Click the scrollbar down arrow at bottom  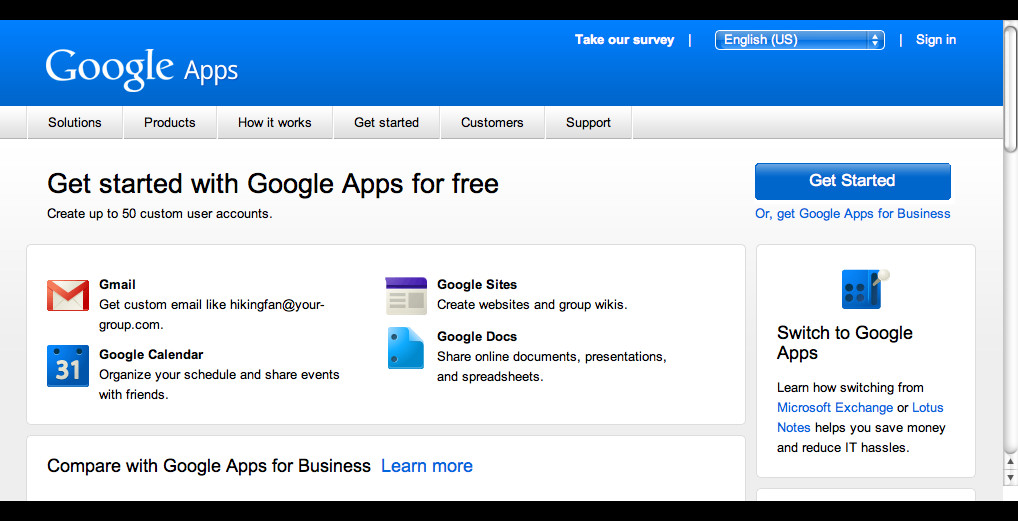[x=1010, y=477]
